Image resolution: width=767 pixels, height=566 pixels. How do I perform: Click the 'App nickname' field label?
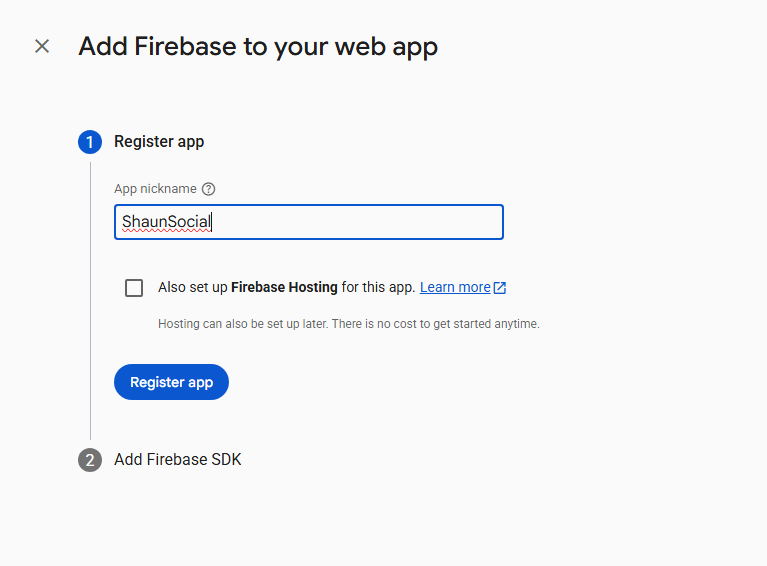tap(155, 189)
